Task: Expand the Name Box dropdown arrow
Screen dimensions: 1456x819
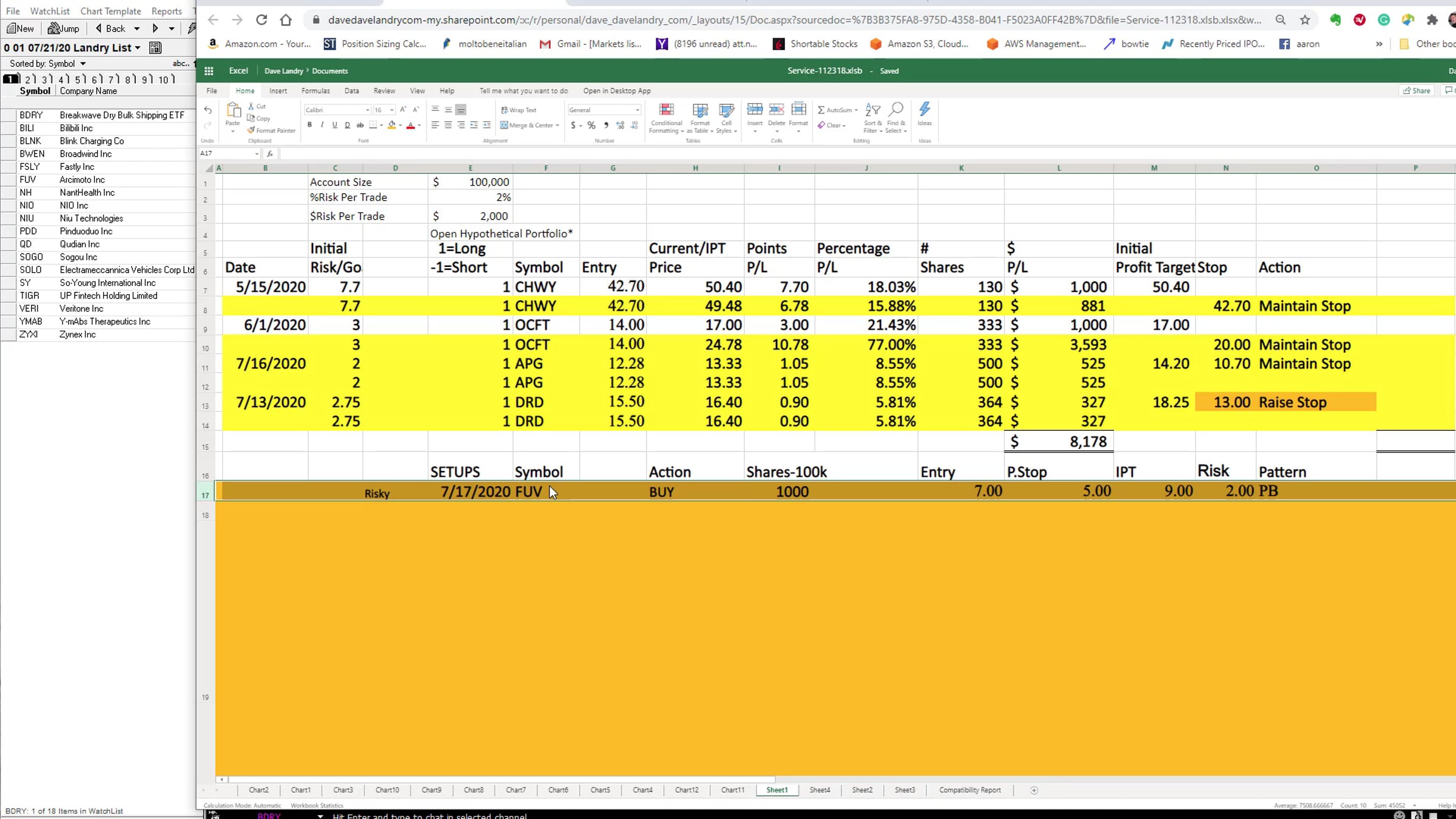Action: point(257,153)
